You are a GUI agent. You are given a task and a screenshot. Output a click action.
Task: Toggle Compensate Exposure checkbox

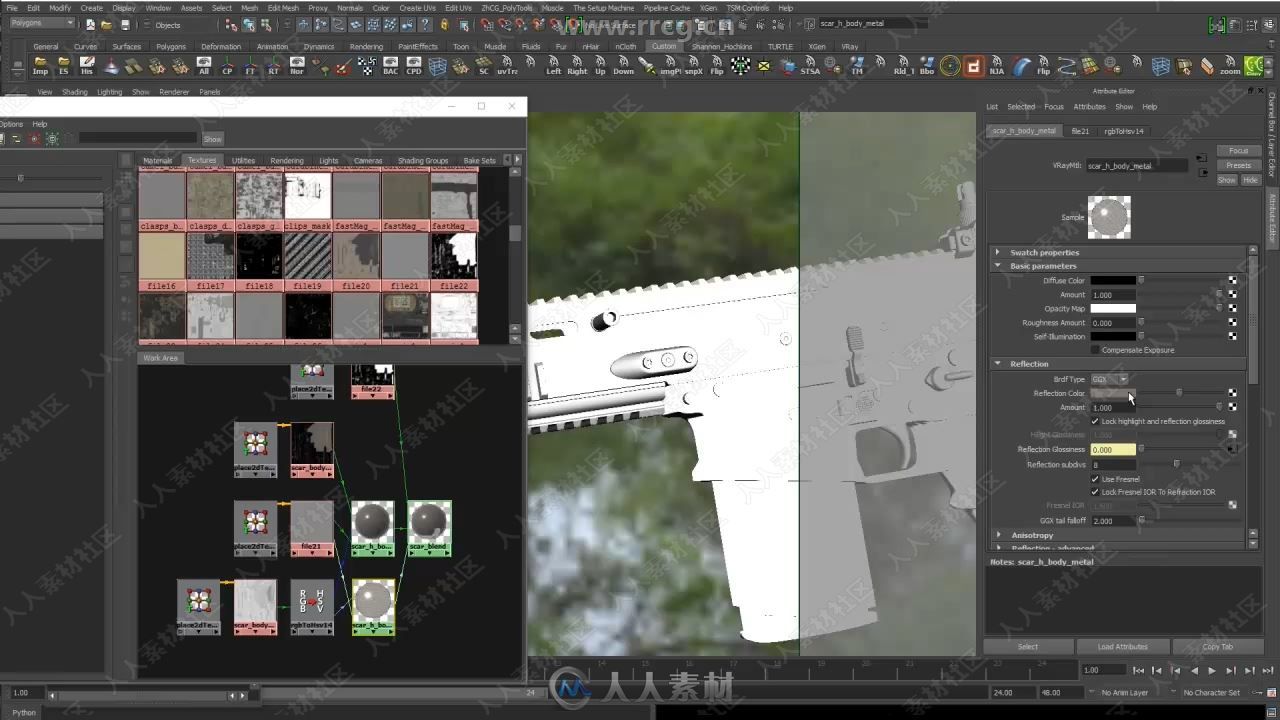pos(1095,350)
